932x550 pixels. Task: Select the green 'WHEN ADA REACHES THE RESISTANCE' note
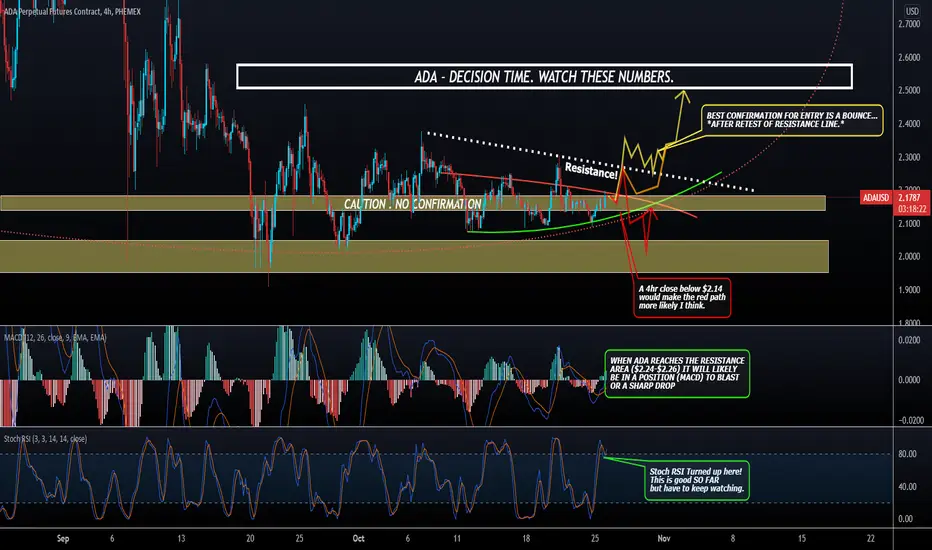pyautogui.click(x=677, y=373)
